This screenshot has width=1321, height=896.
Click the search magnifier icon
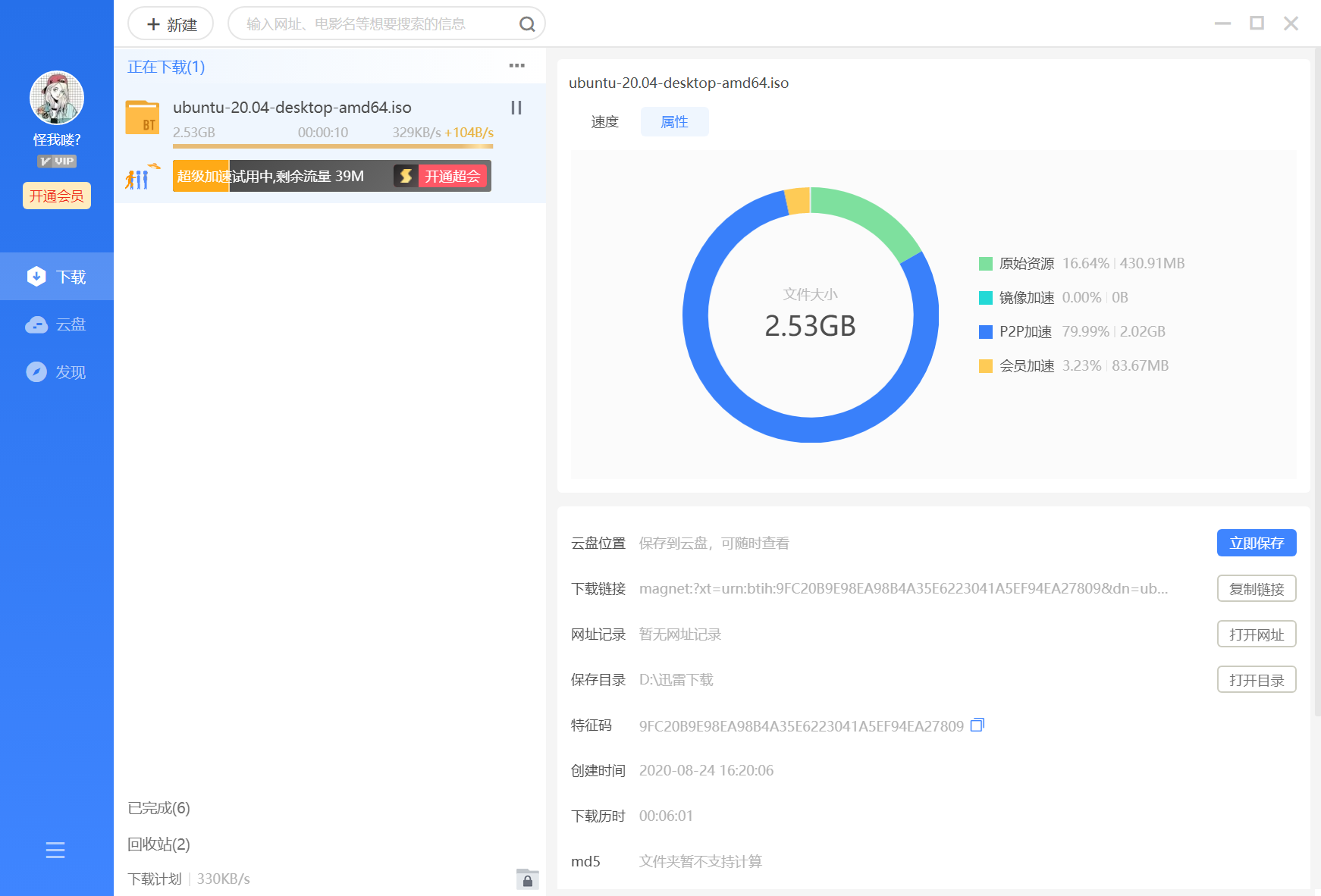tap(526, 24)
